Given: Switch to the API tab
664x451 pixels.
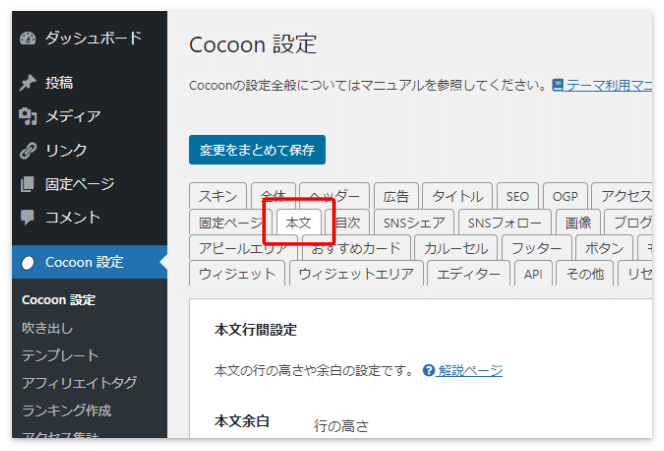Looking at the screenshot, I should point(533,274).
